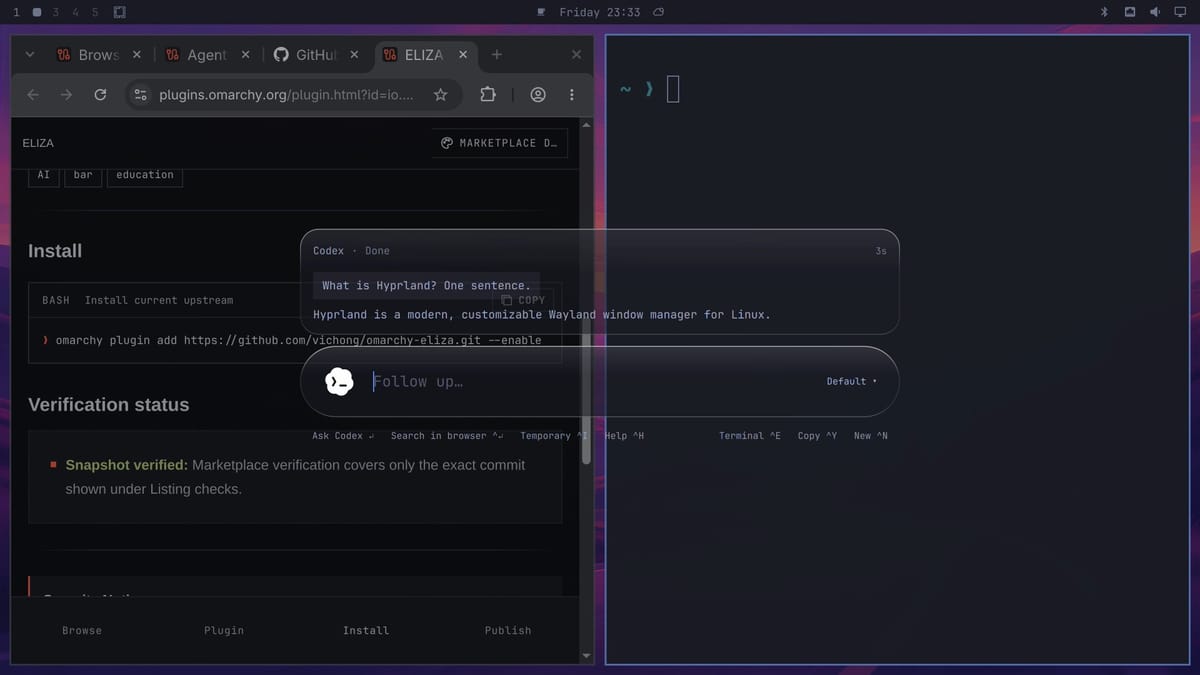Viewport: 1200px width, 675px height.
Task: Open Help in Codex bar
Action: [625, 436]
